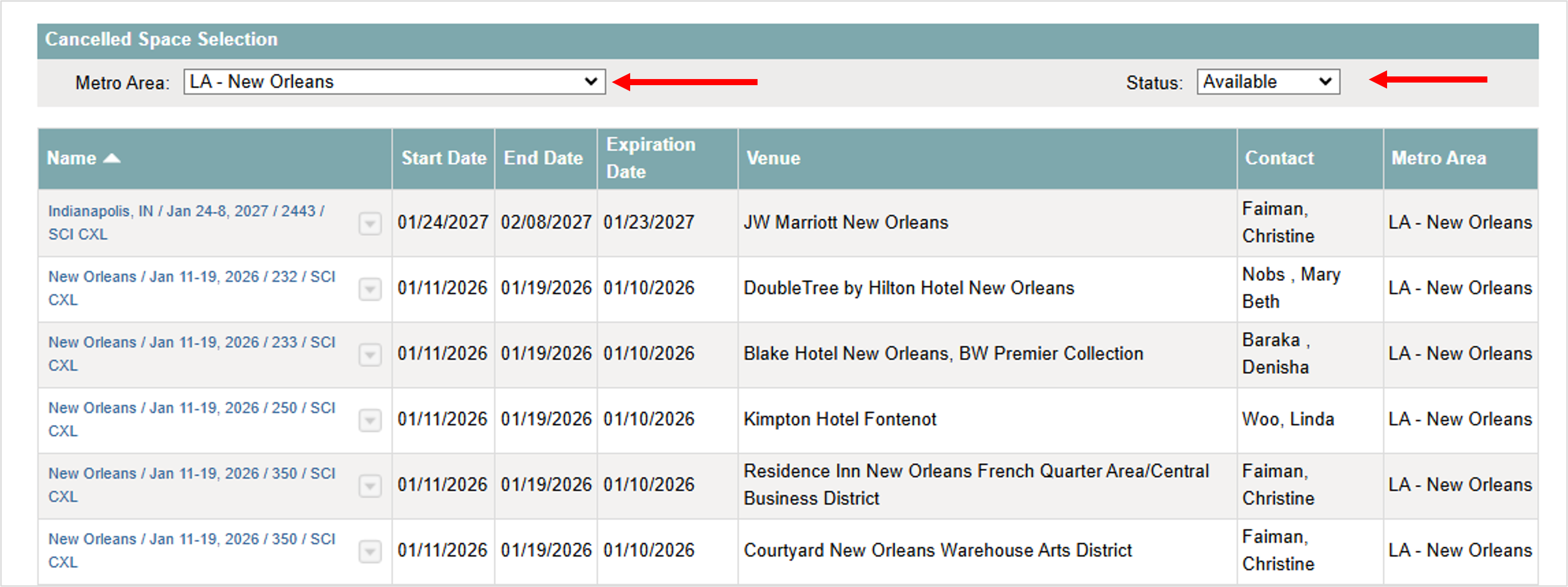1568x587 pixels.
Task: Sort by End Date column
Action: coord(543,158)
